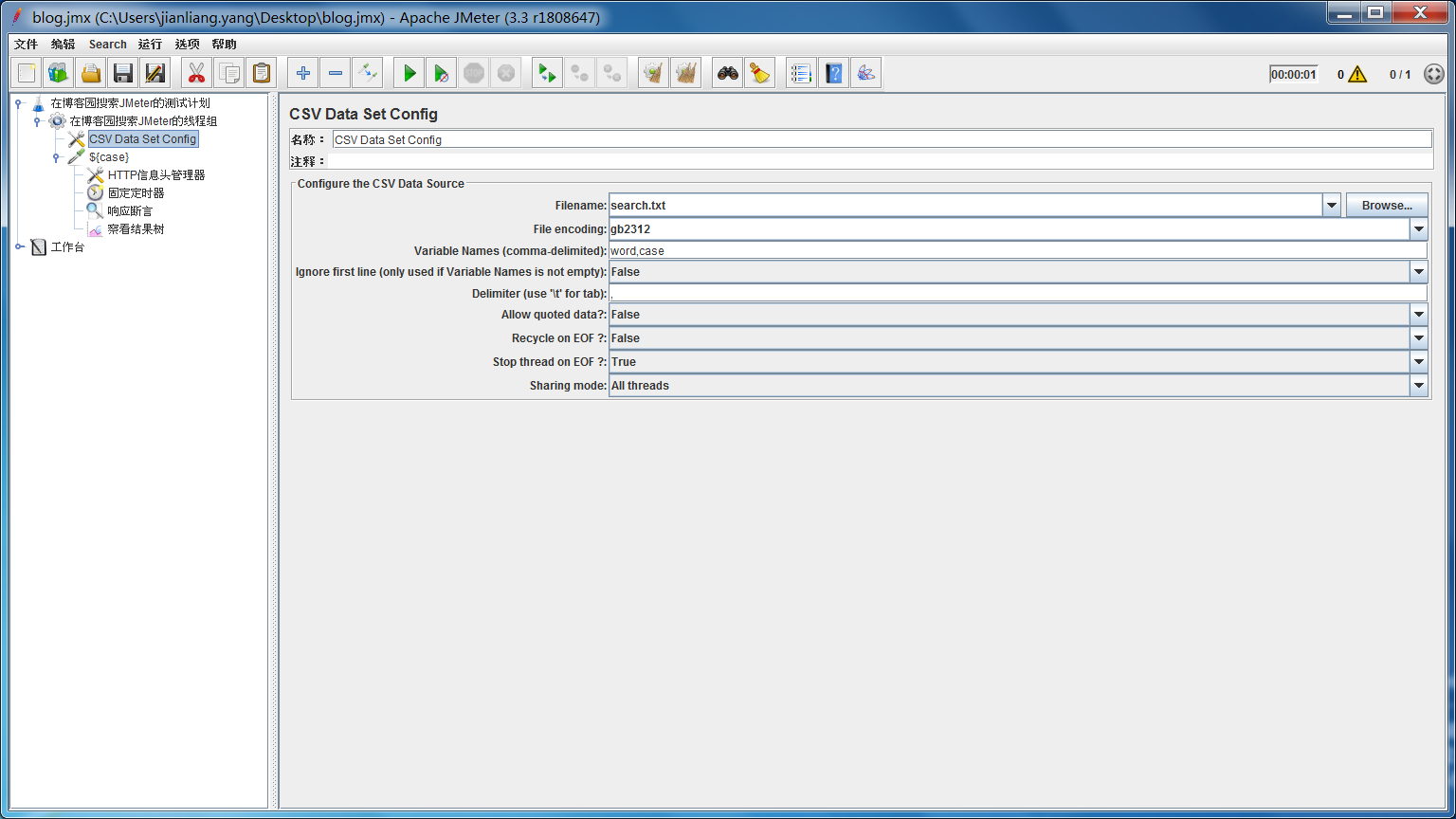Image resolution: width=1456 pixels, height=819 pixels.
Task: Save the test plan with floppy icon
Action: 123,73
